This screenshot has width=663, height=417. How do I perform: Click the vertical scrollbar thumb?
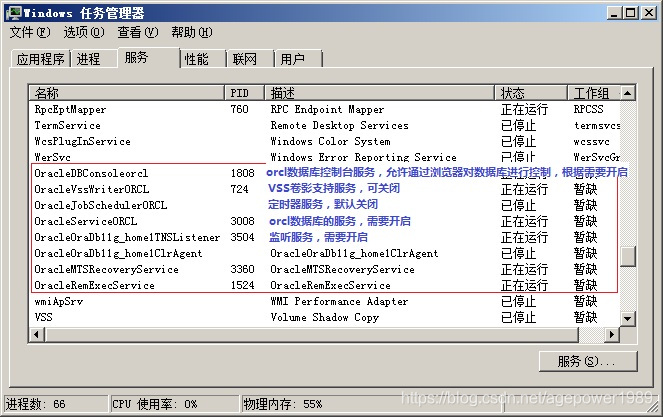(627, 256)
